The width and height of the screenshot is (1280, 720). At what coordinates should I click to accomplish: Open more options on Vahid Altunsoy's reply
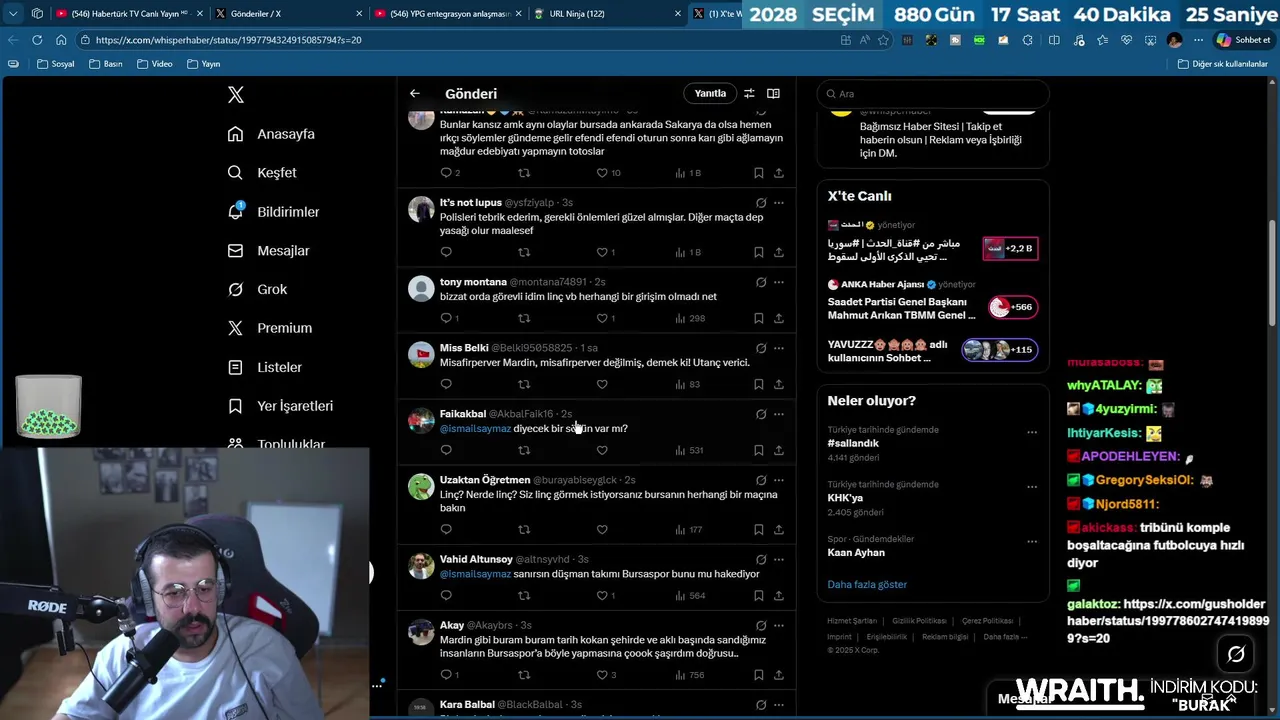click(x=779, y=559)
